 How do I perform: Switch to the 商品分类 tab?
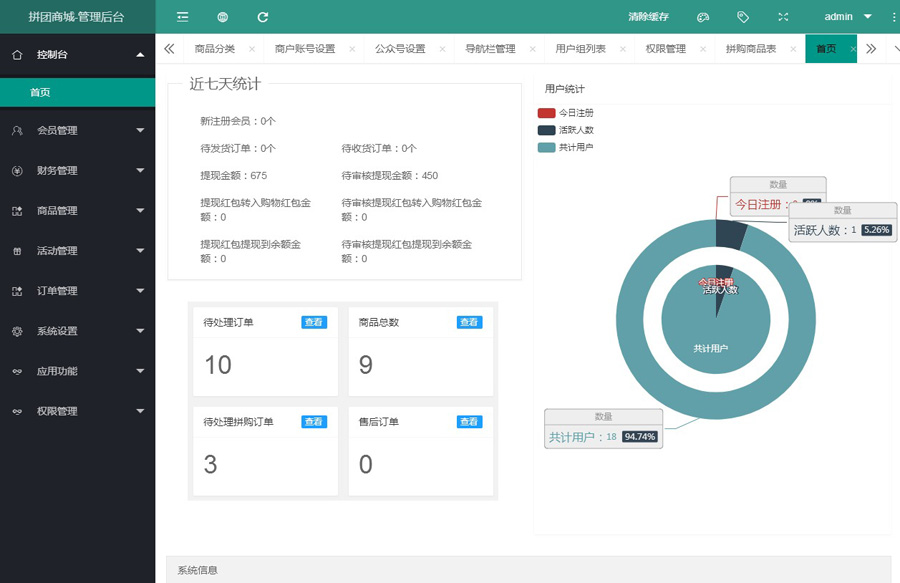pos(215,48)
